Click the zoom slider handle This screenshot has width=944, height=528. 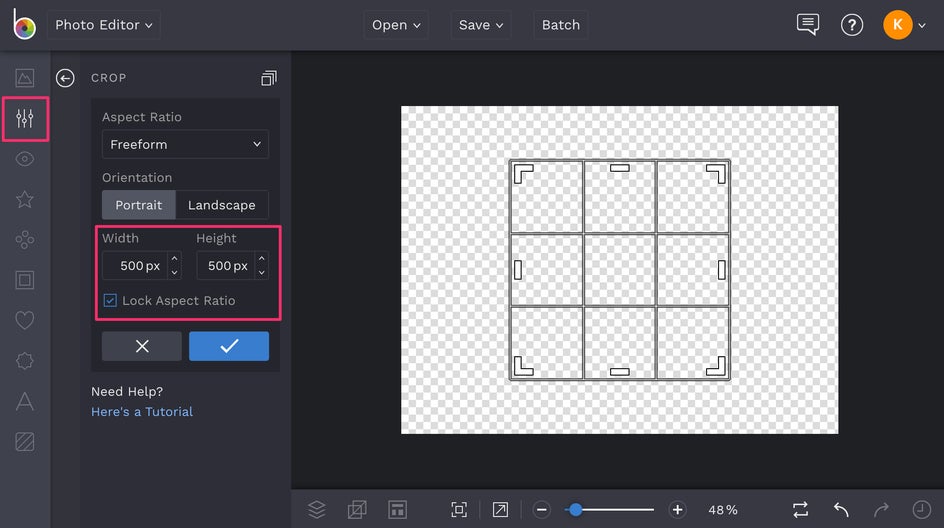575,510
